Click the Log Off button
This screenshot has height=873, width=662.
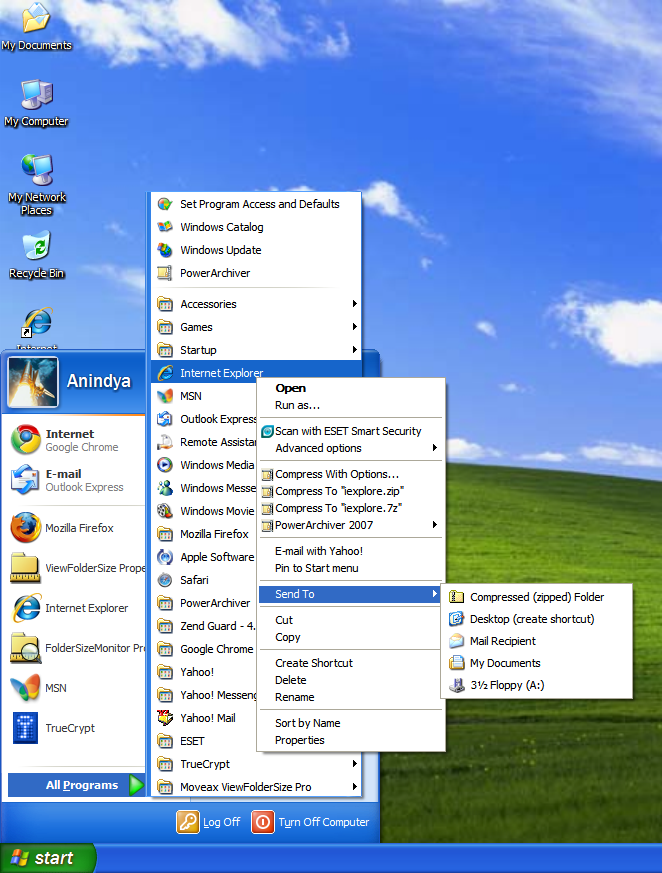pos(209,822)
